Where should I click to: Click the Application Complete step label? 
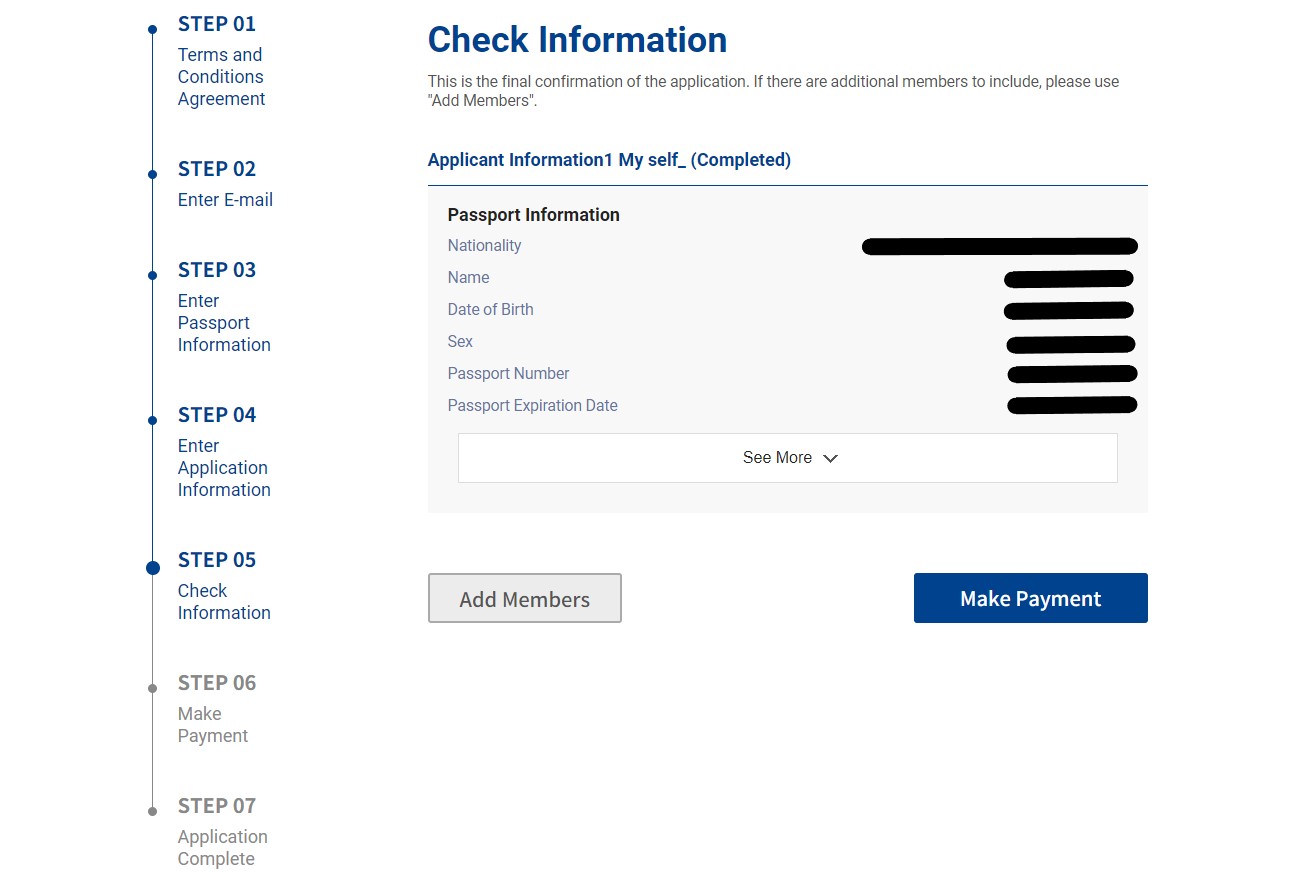[222, 848]
